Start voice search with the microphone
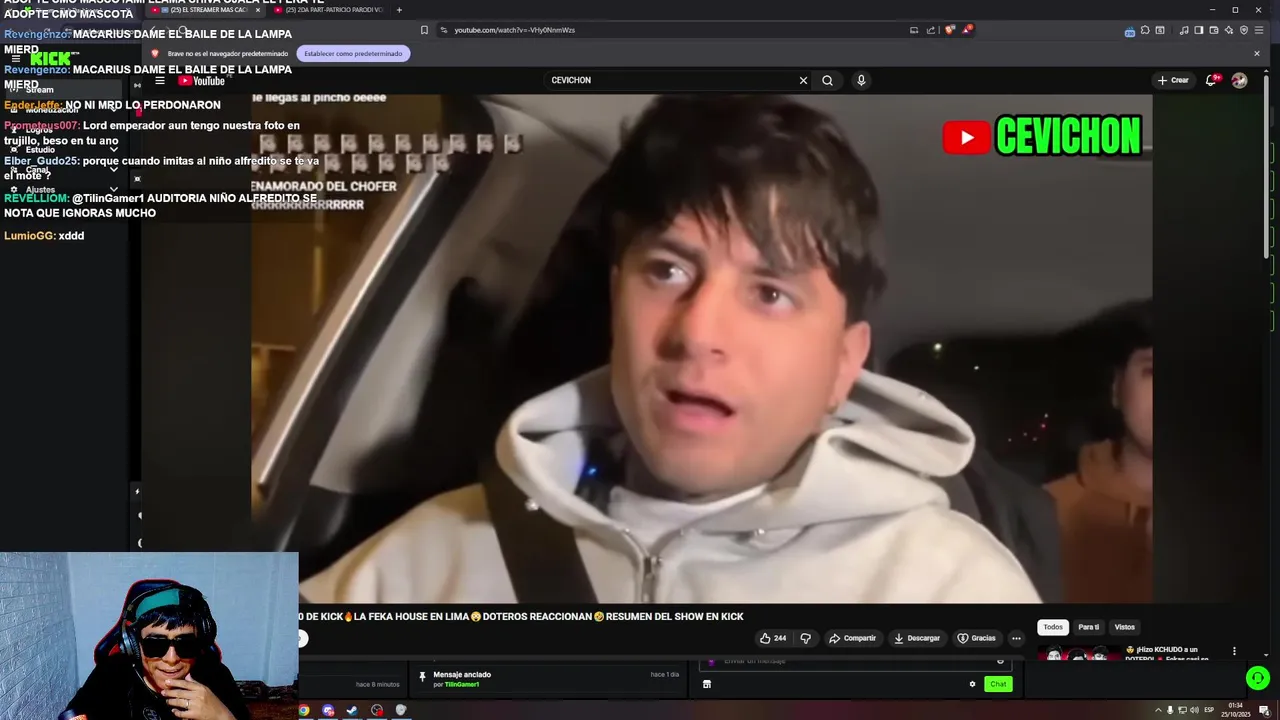 coord(861,80)
